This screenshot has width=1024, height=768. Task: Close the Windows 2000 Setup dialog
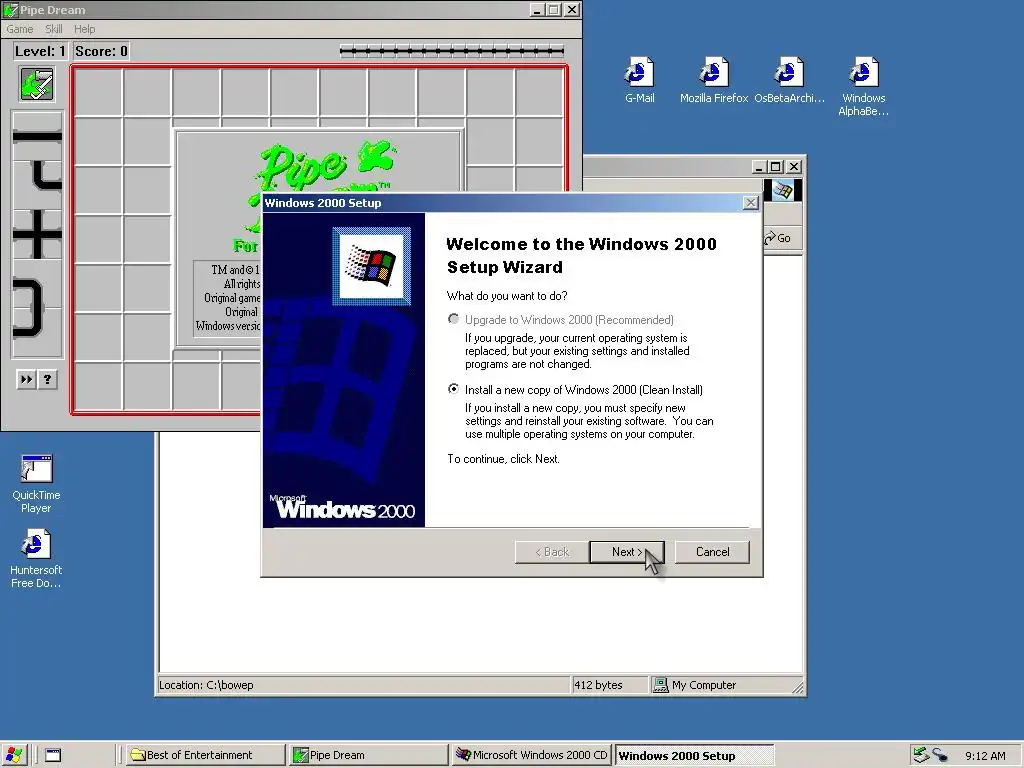750,203
